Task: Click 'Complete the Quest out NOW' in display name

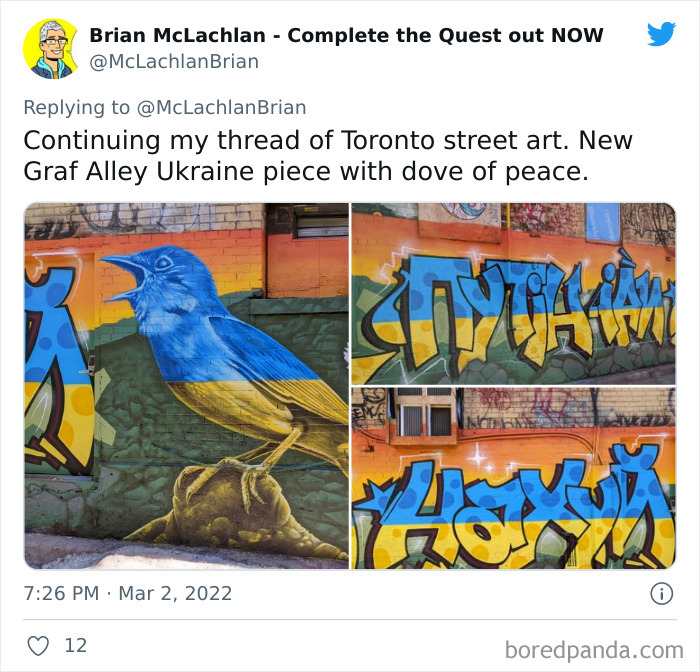Action: [x=445, y=35]
